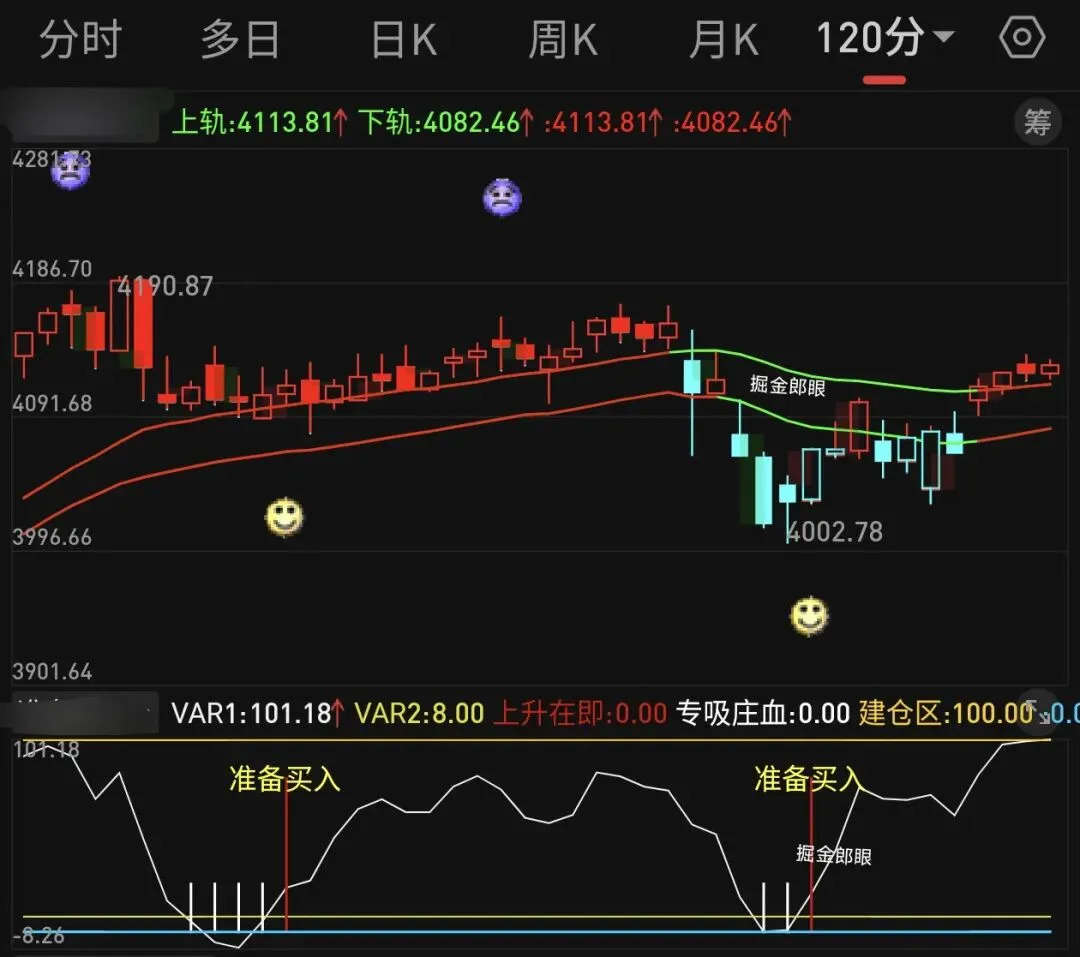
Task: Click the left 准备买入 signal label
Action: point(284,779)
